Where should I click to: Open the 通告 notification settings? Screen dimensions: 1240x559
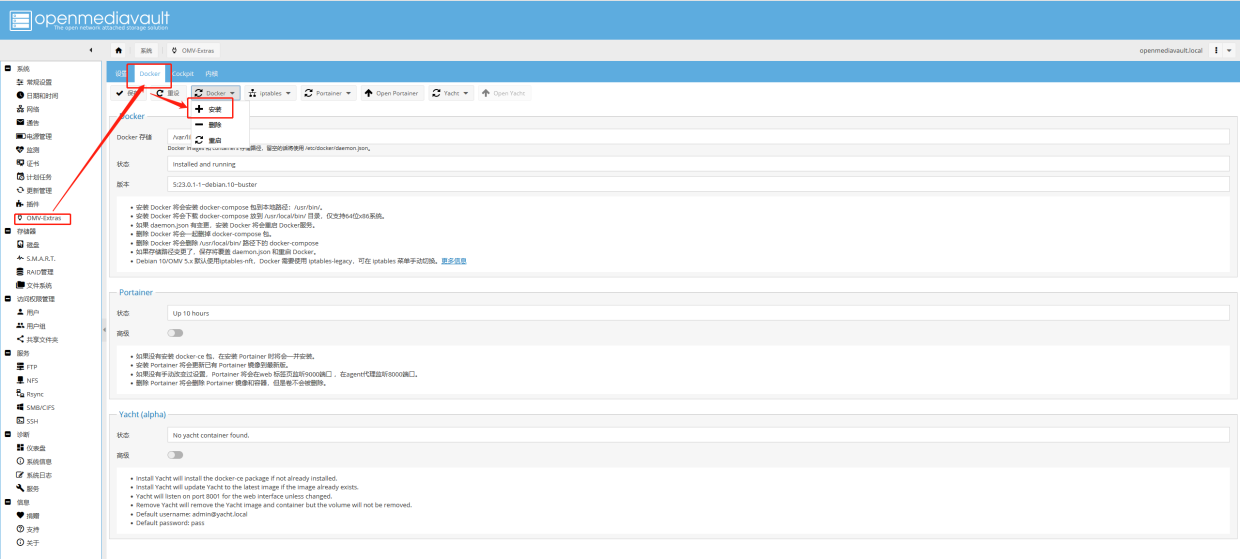tap(33, 122)
